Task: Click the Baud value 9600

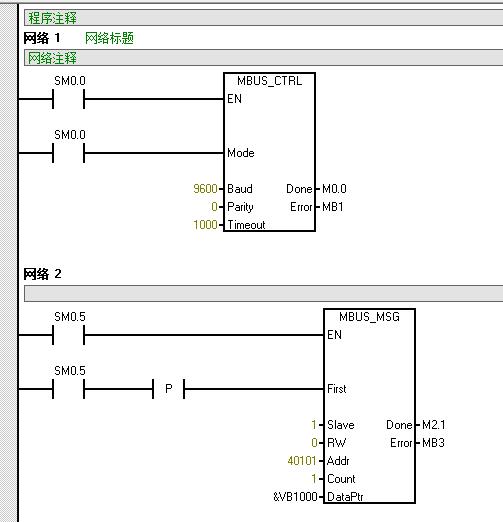Action: tap(205, 189)
